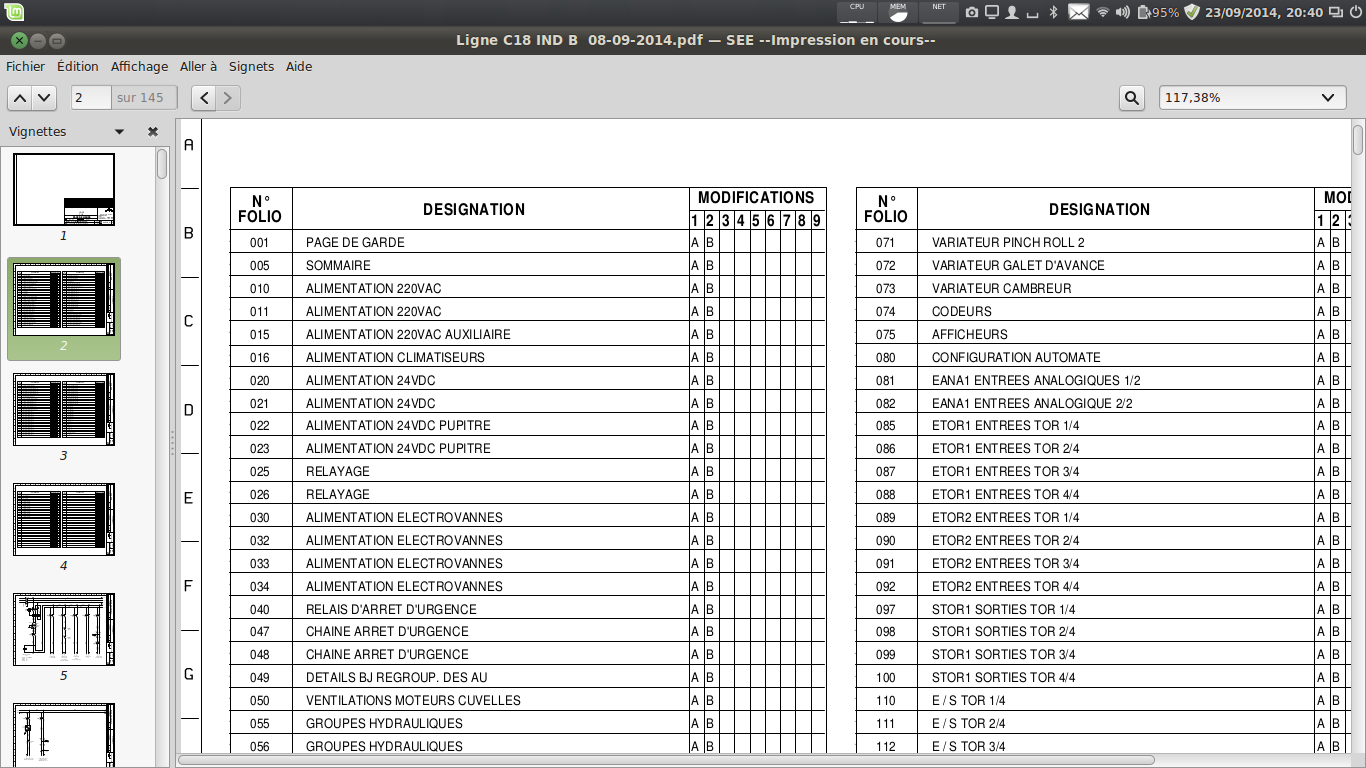Go to the next page with down arrow
This screenshot has height=768, width=1366.
pyautogui.click(x=44, y=97)
